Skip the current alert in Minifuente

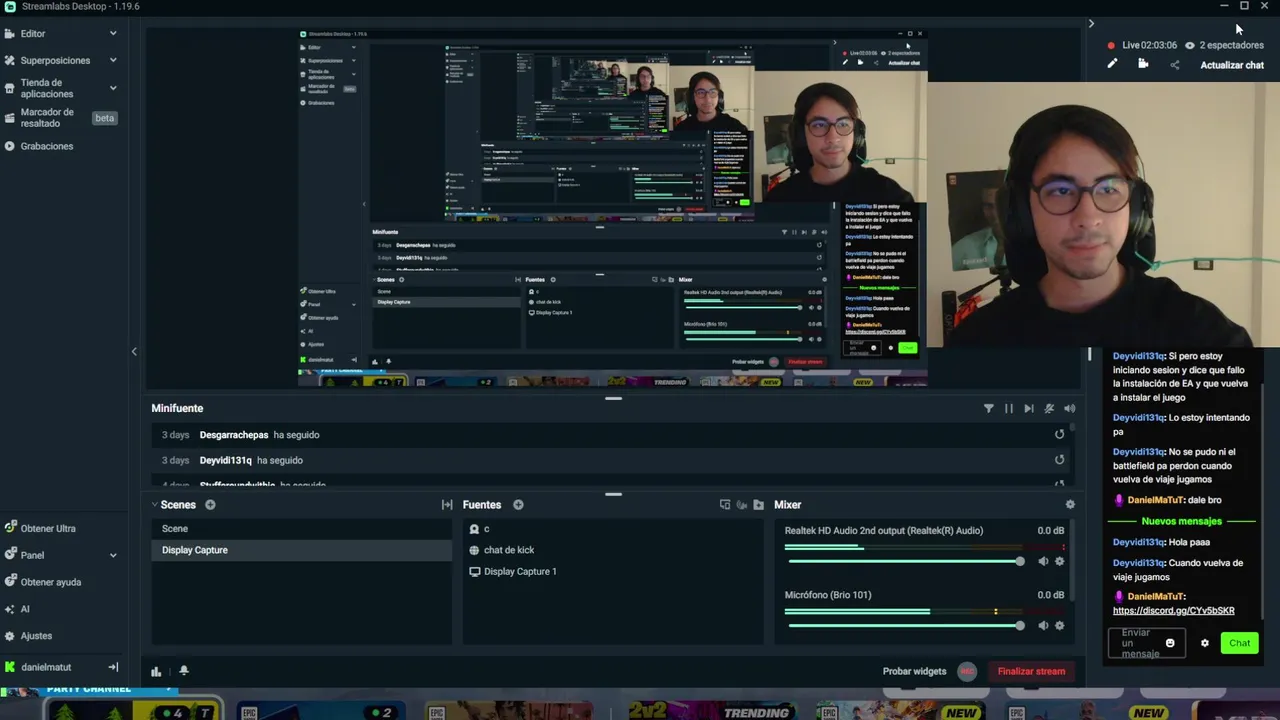click(1028, 408)
